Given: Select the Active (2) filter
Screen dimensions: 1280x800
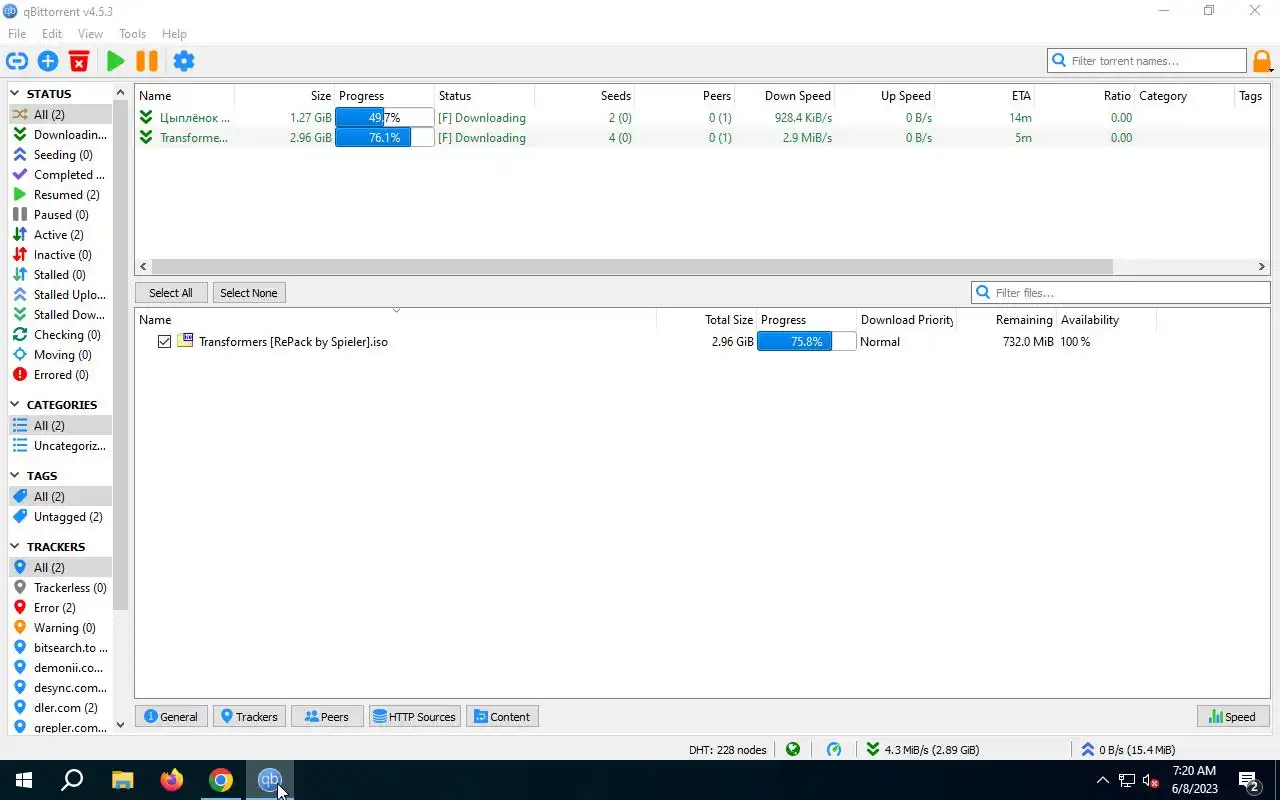Looking at the screenshot, I should coord(60,235).
